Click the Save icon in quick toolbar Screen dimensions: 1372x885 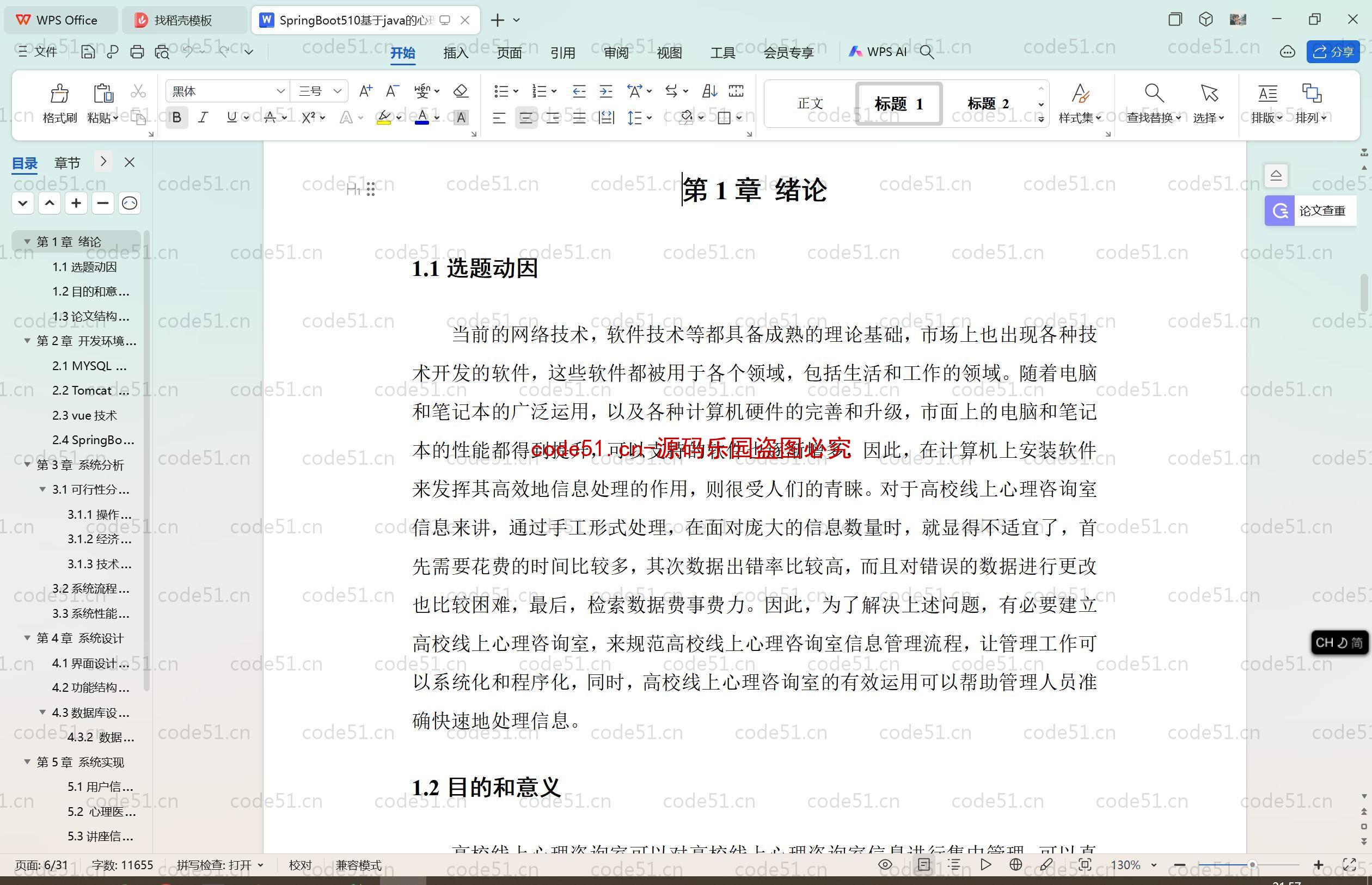tap(87, 52)
